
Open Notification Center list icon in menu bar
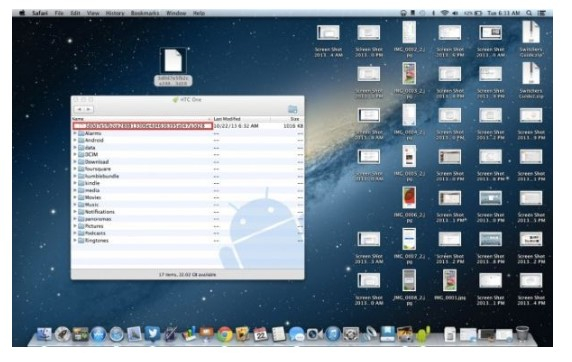[x=541, y=13]
